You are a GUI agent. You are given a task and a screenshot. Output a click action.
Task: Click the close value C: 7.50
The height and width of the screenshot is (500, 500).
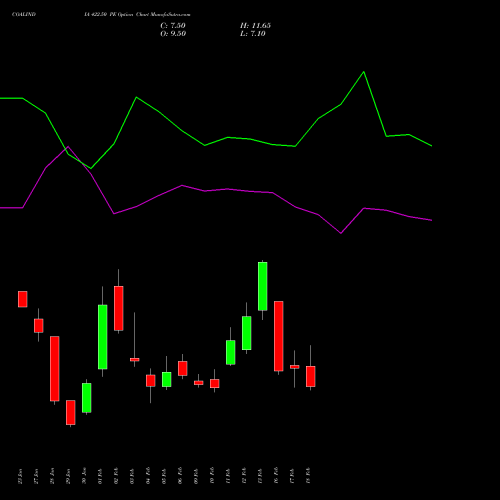click(173, 26)
